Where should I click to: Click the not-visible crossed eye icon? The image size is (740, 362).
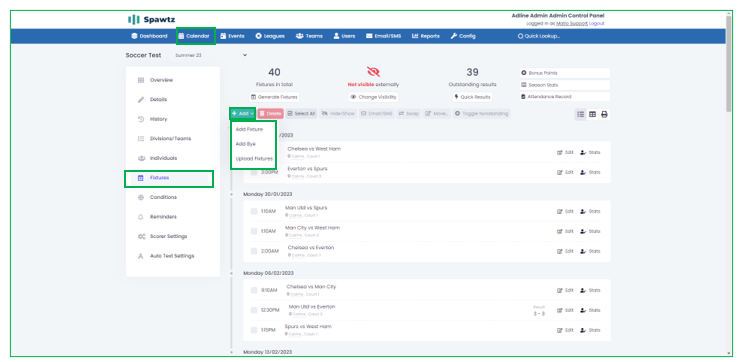tap(373, 72)
